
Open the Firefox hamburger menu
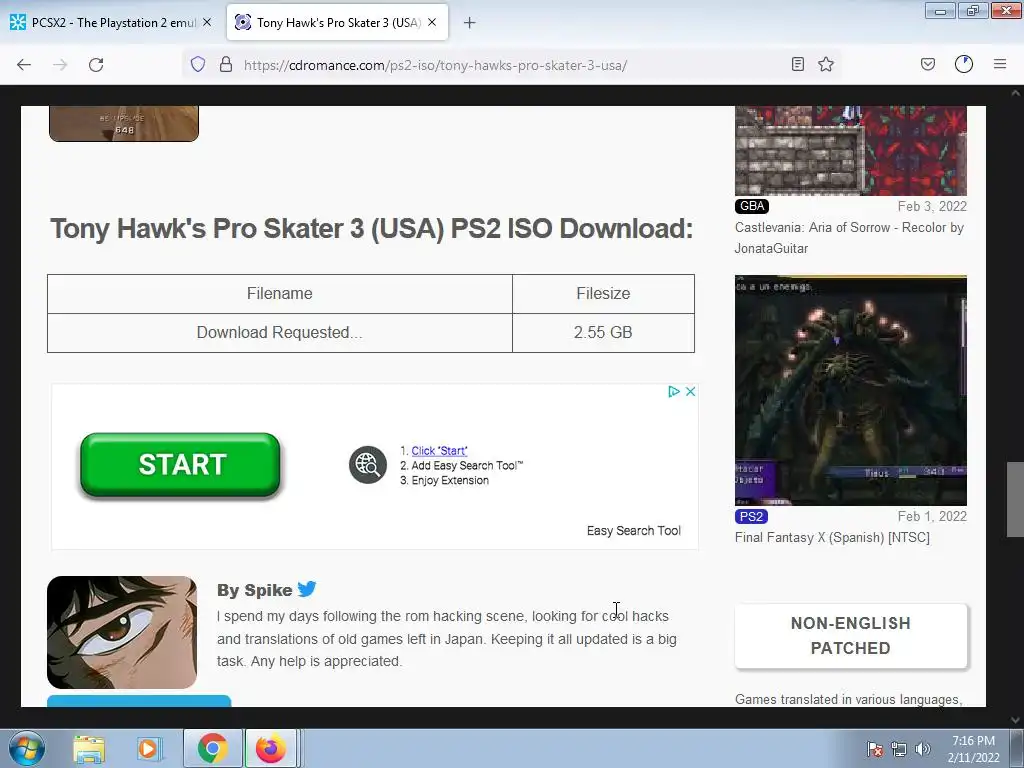[x=1000, y=64]
